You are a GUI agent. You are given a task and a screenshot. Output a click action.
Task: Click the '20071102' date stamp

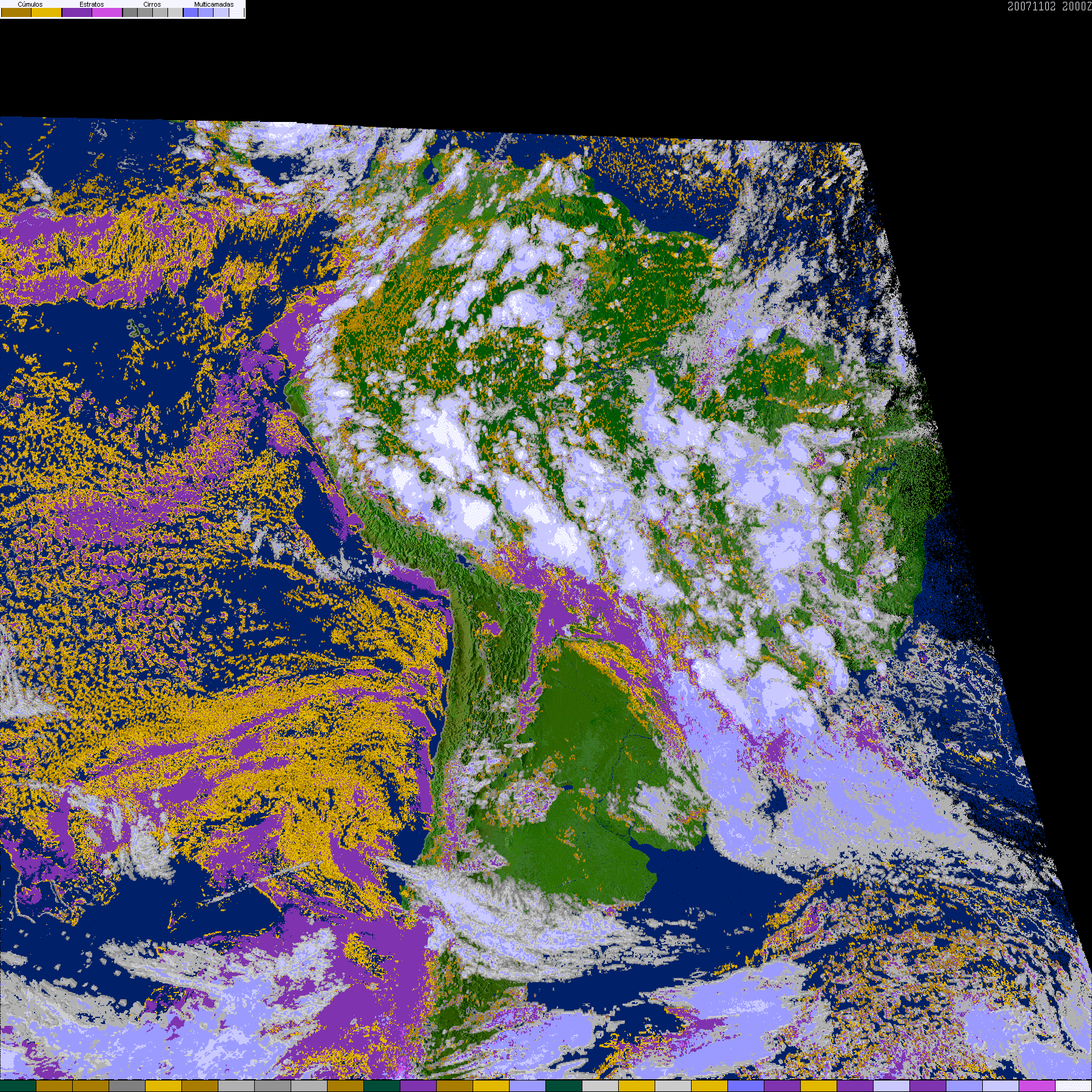pyautogui.click(x=1032, y=6)
